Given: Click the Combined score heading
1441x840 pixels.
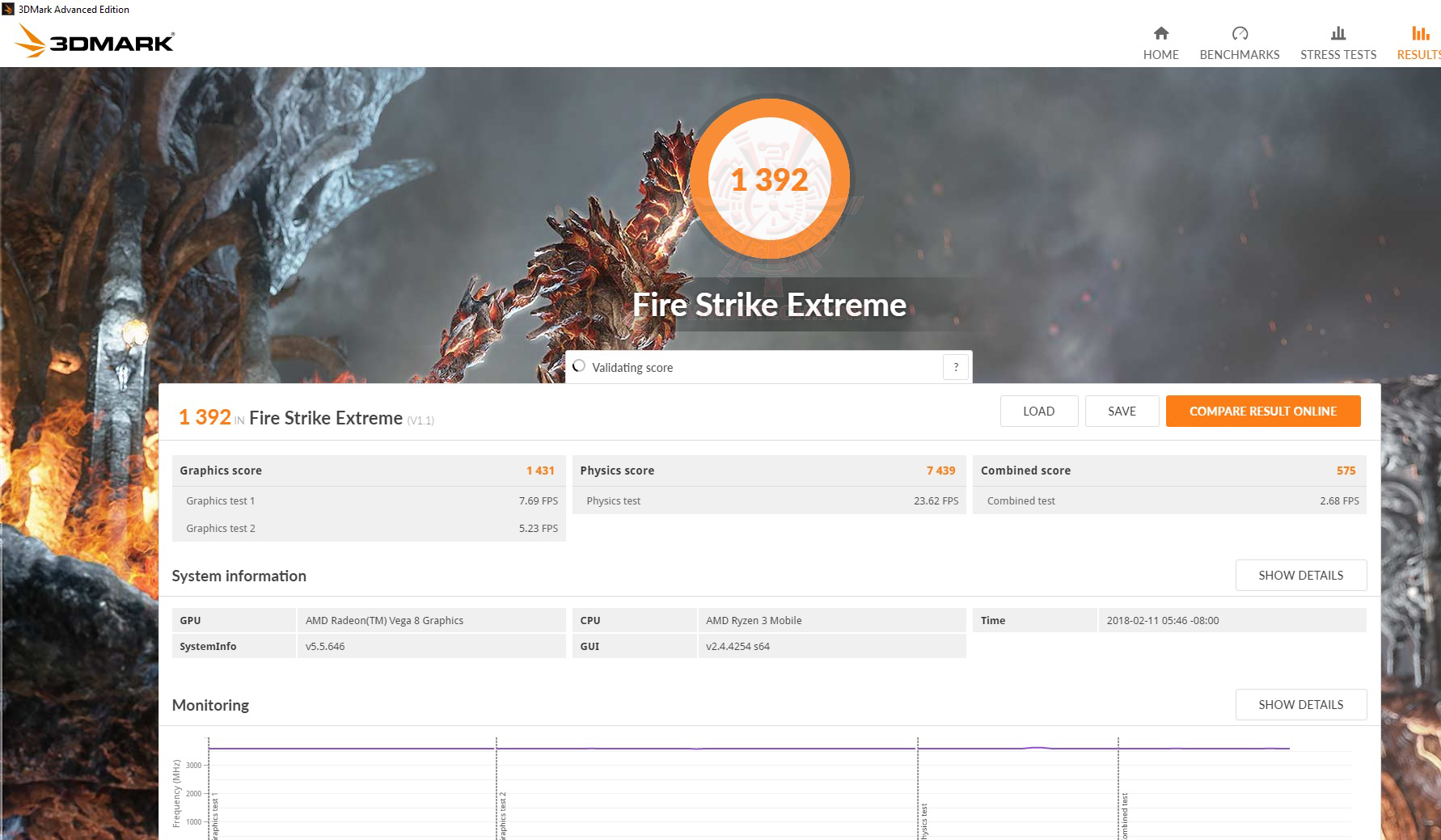Looking at the screenshot, I should click(x=1025, y=471).
